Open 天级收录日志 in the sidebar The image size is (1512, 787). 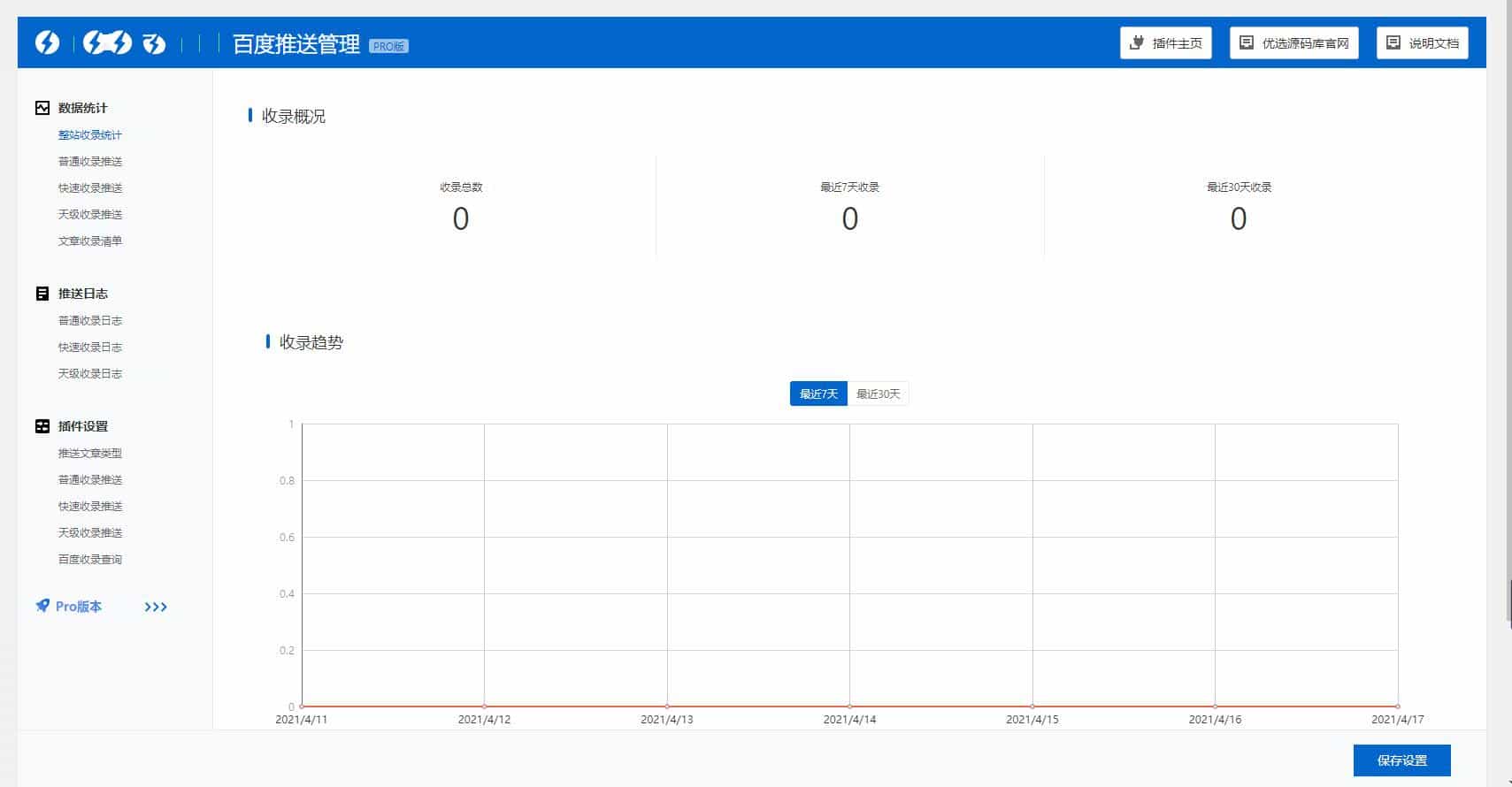coord(90,374)
